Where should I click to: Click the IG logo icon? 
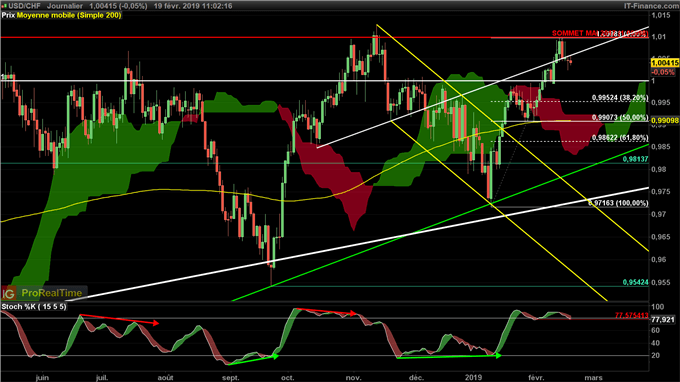pos(9,294)
